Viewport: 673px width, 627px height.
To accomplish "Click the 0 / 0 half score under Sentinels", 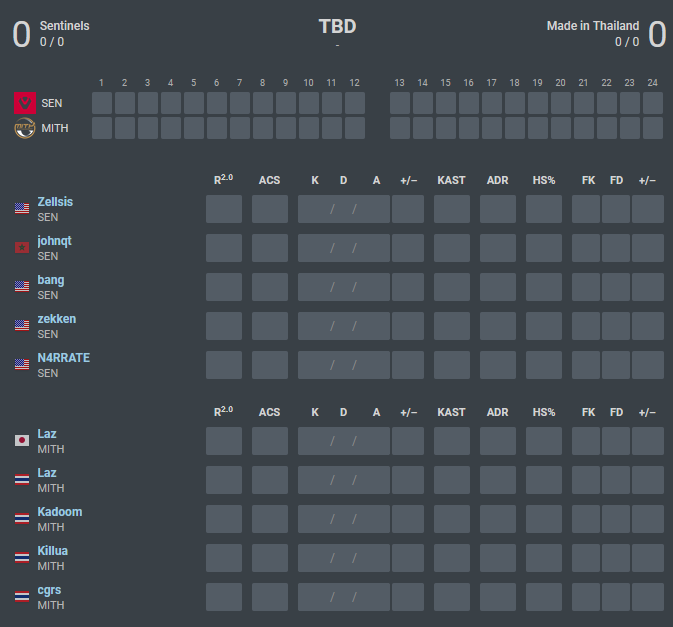I will 52,42.
